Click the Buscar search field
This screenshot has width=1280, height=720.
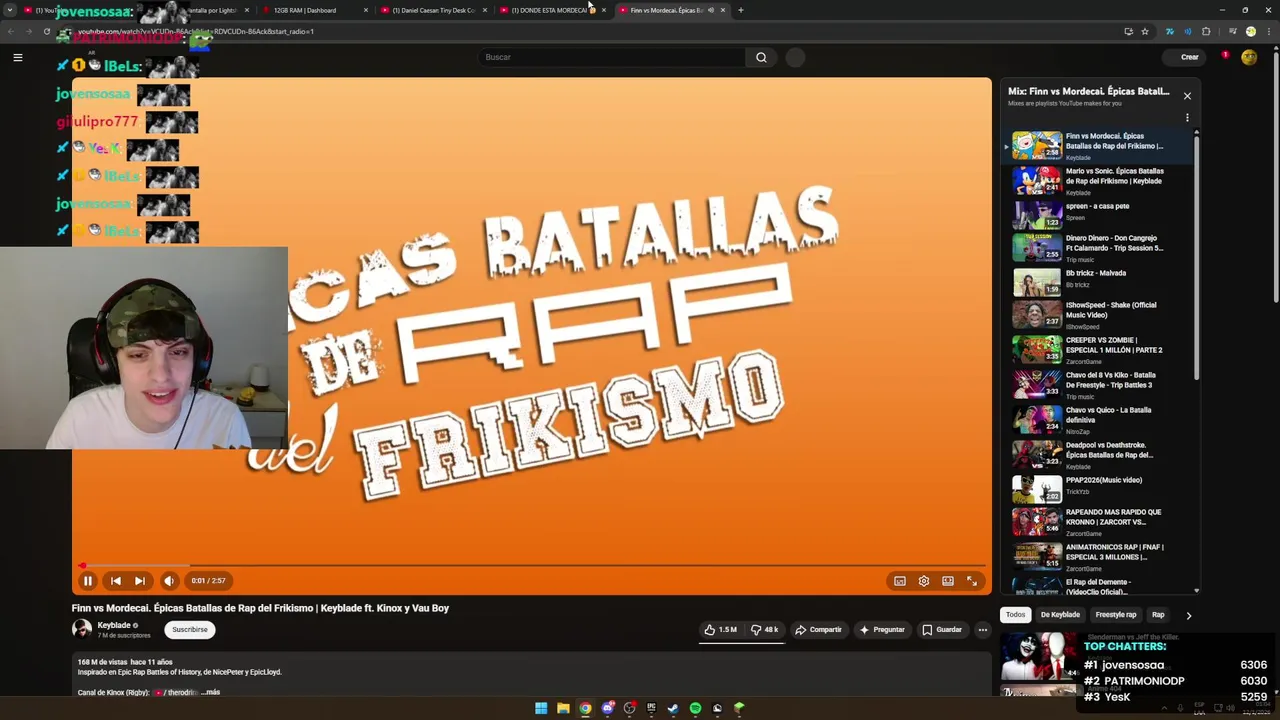(x=610, y=57)
